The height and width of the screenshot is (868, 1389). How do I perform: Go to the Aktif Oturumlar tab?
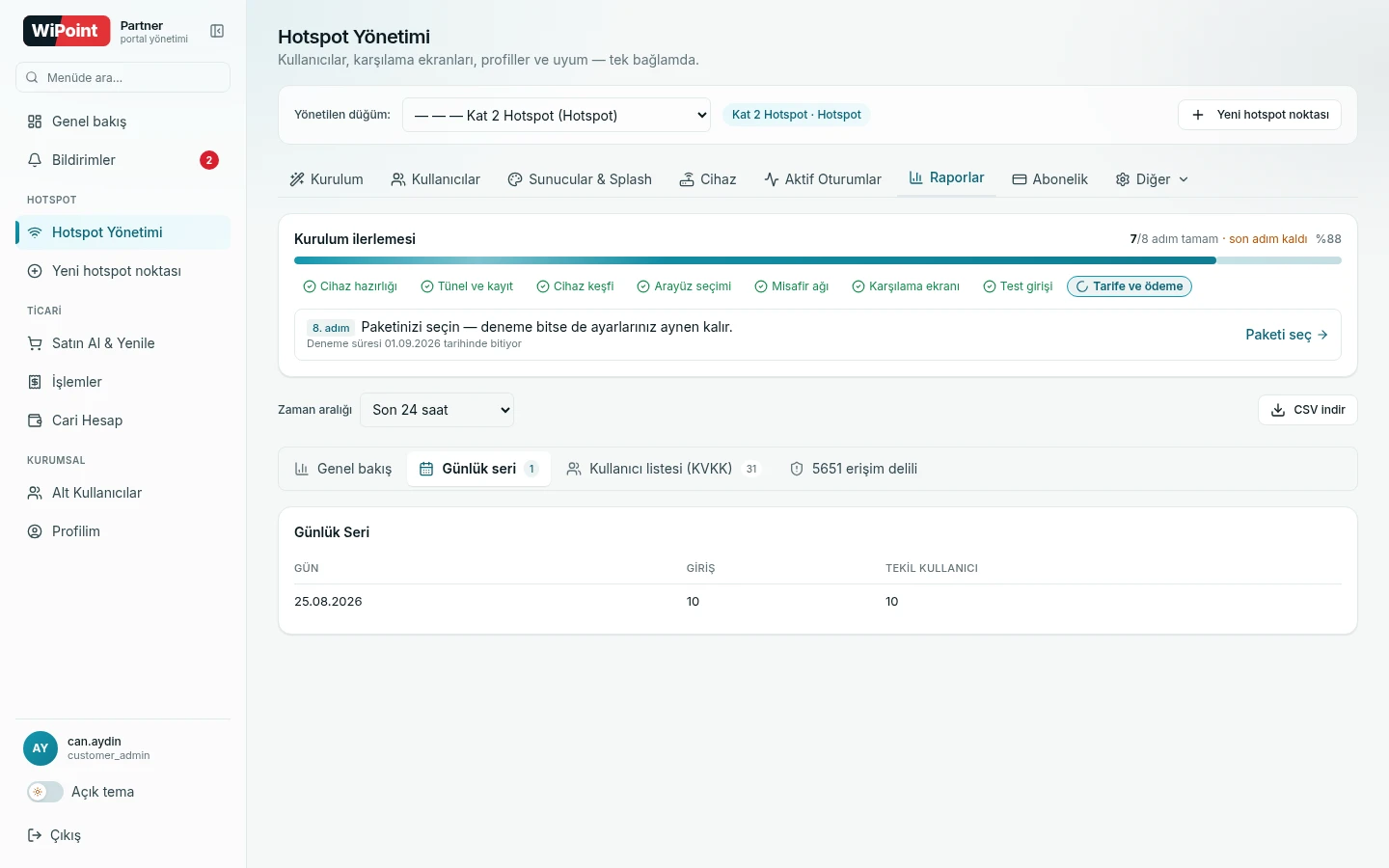tap(823, 179)
